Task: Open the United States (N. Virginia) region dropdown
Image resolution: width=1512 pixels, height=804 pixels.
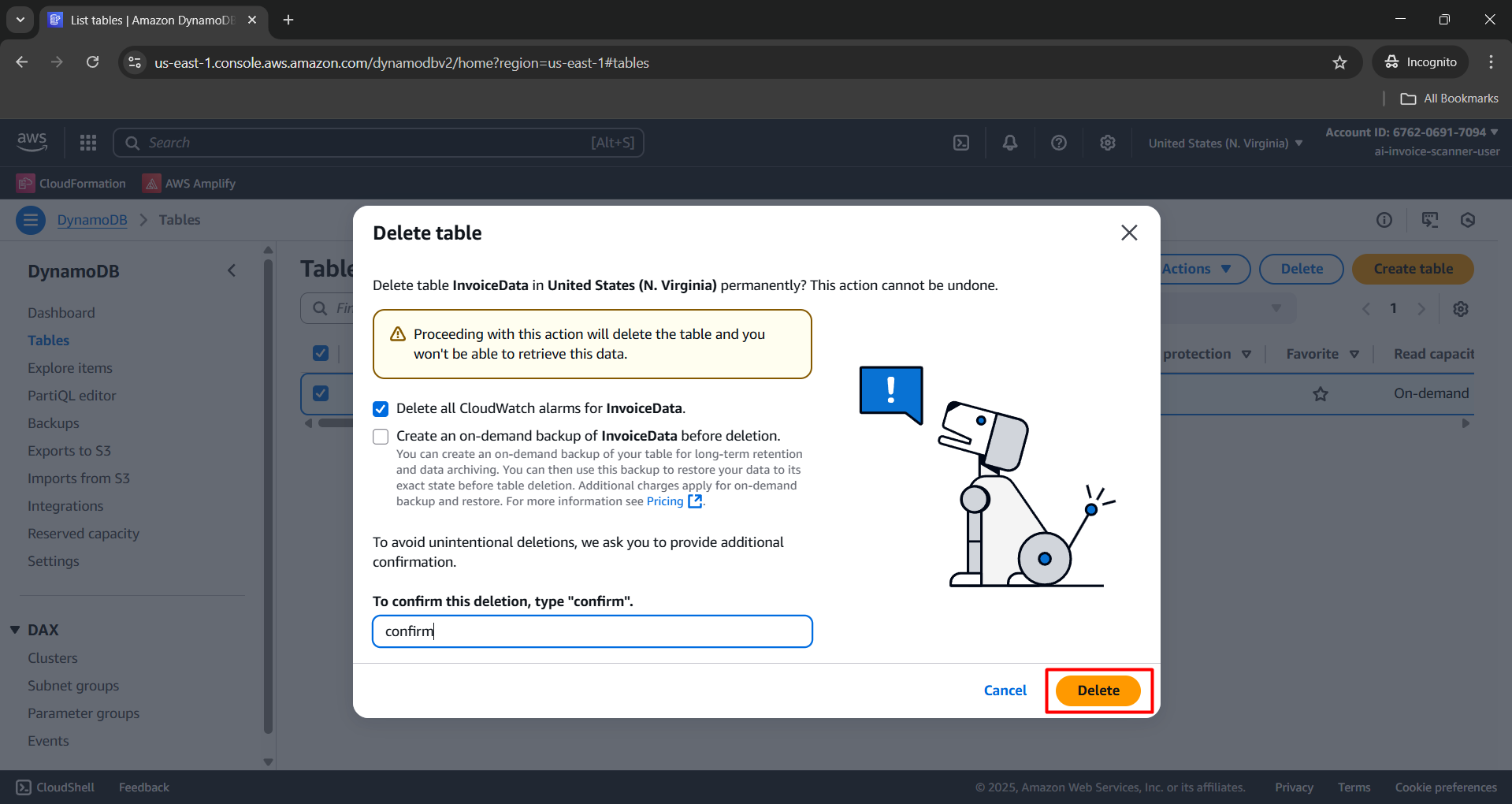Action: coord(1223,143)
